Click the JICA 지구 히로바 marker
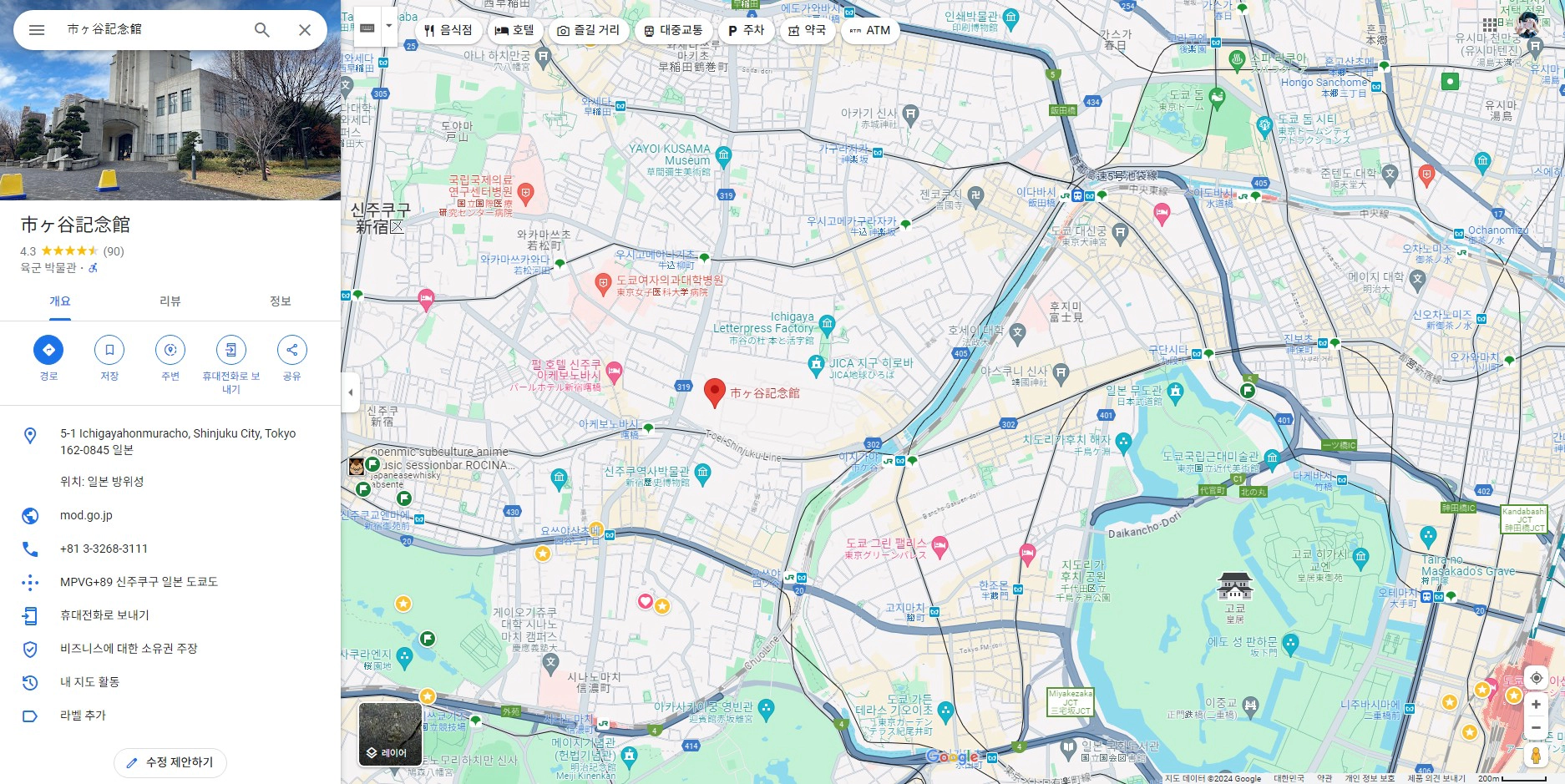Viewport: 1565px width, 784px height. 817,364
